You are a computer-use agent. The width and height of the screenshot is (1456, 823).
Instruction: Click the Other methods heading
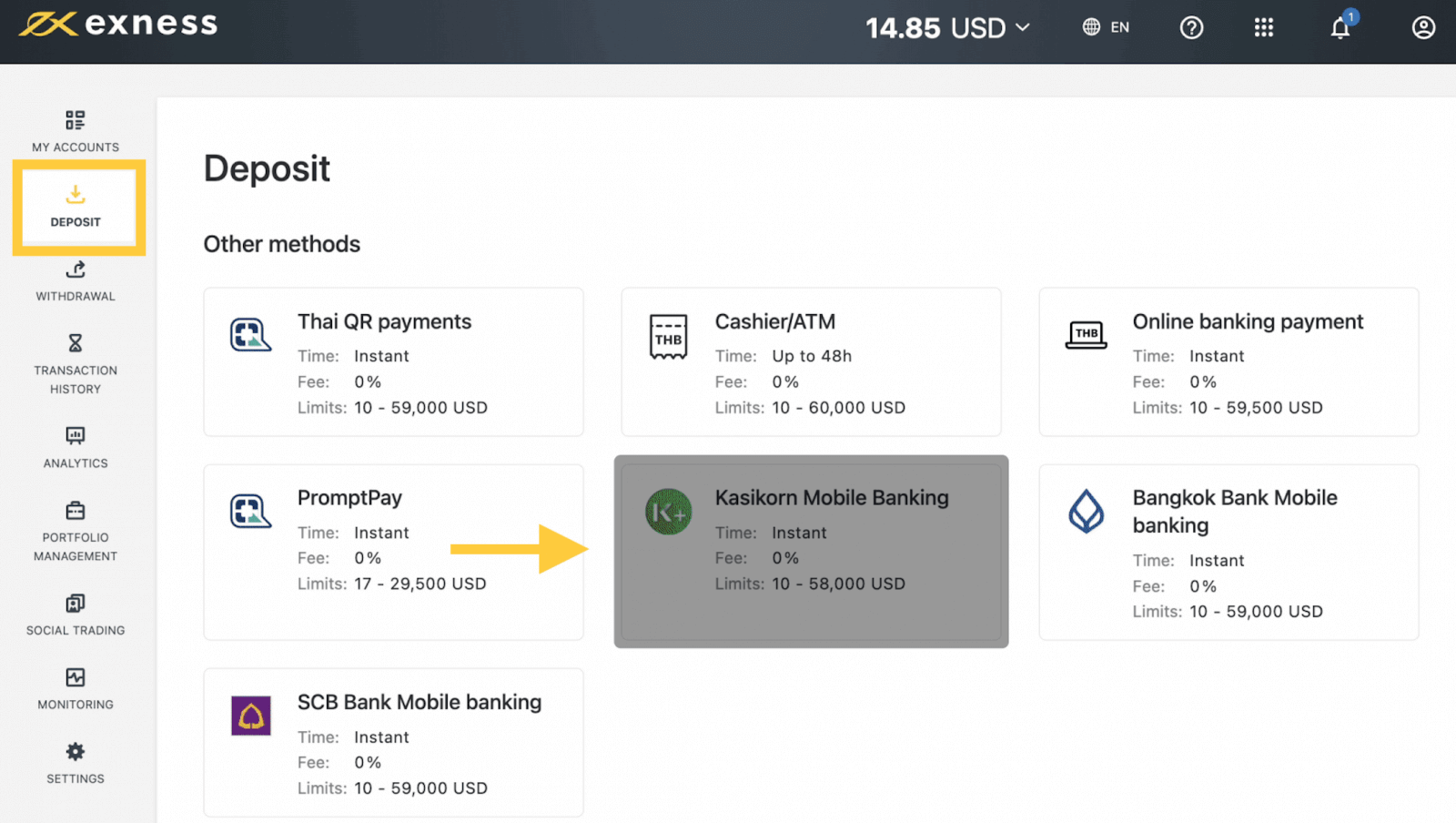tap(282, 244)
